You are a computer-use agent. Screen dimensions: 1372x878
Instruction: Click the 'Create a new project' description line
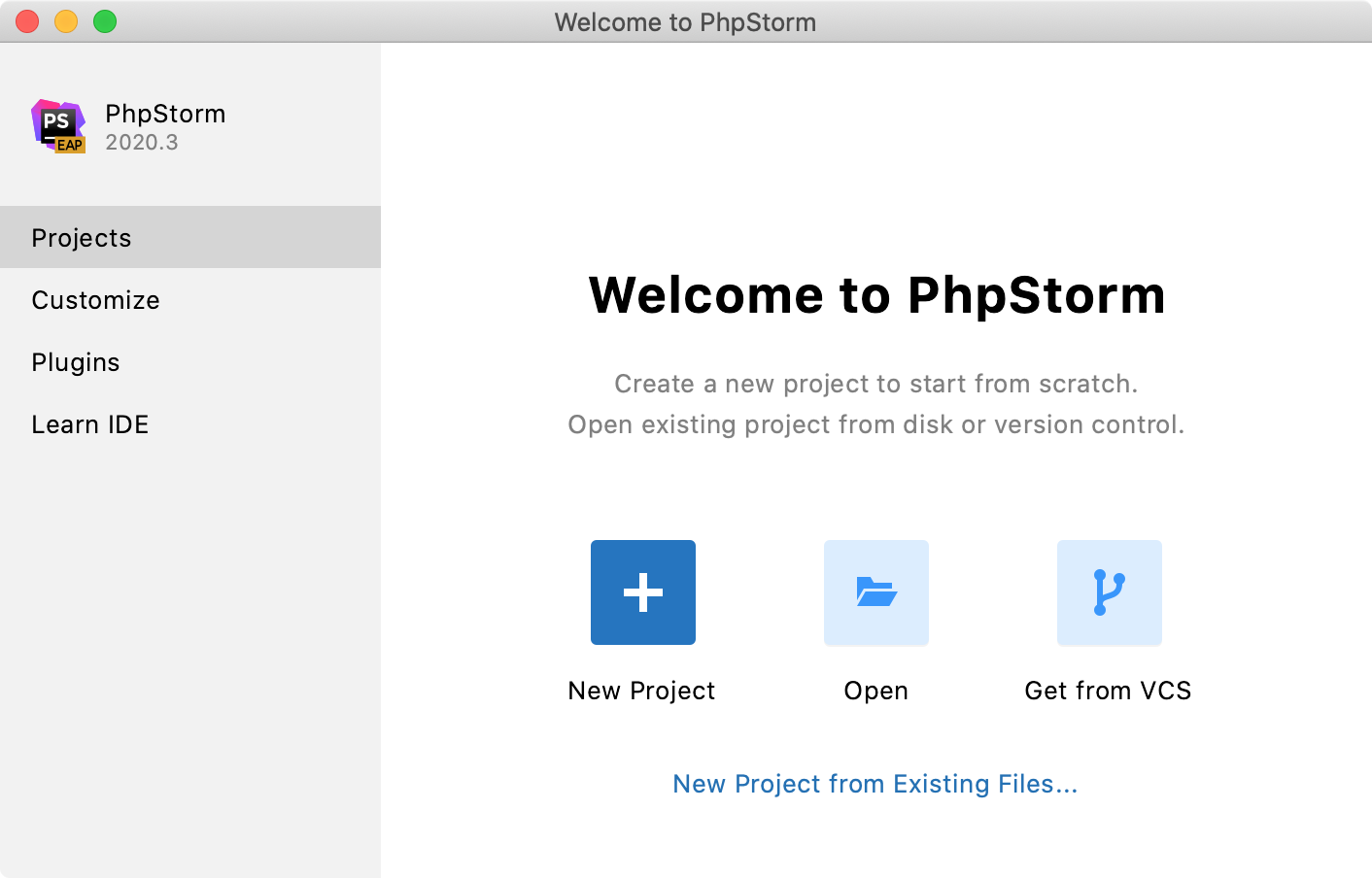(x=875, y=384)
